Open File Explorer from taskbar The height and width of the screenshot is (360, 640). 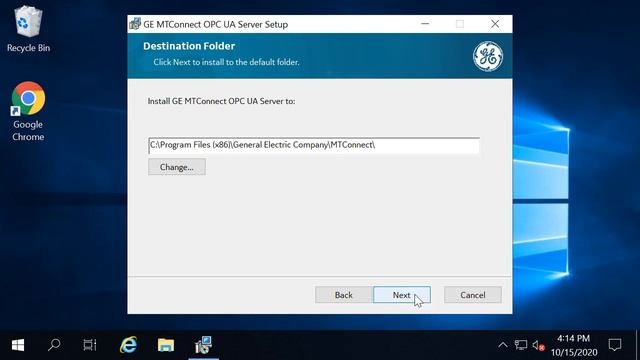pyautogui.click(x=166, y=345)
